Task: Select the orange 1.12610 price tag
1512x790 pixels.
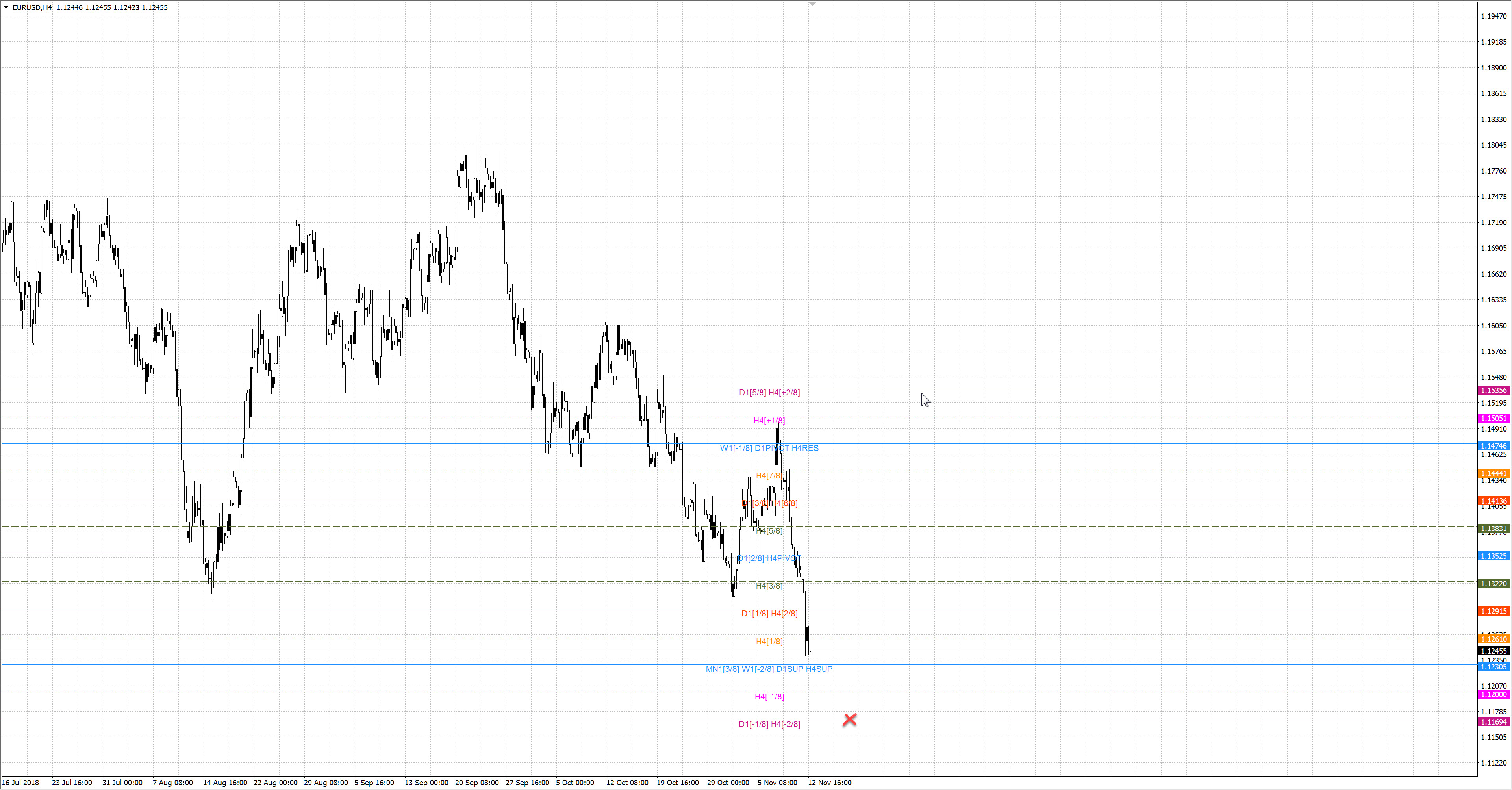Action: (x=1493, y=639)
